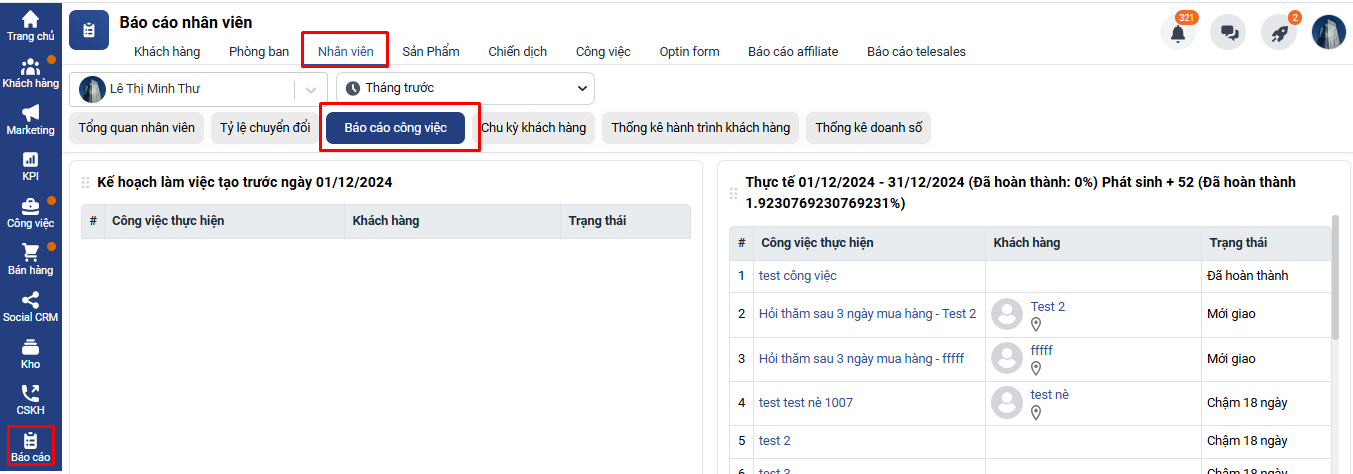The height and width of the screenshot is (474, 1353).
Task: Click the Thống kê doanh số button
Action: click(868, 128)
